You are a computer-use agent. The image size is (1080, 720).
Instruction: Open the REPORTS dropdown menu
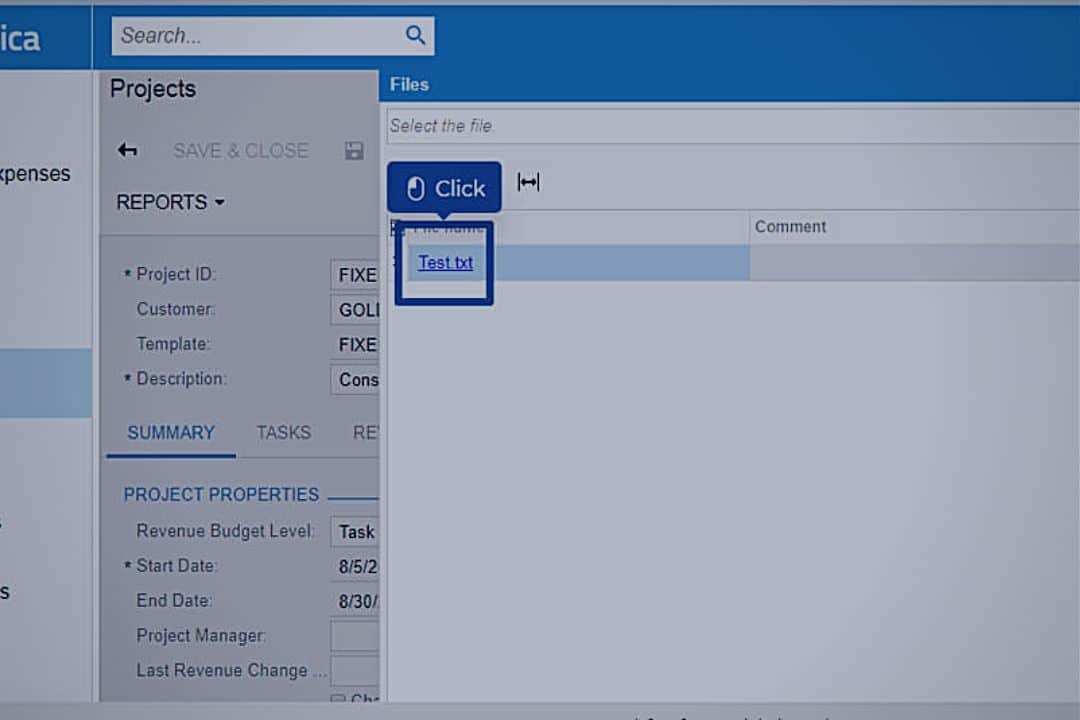170,202
